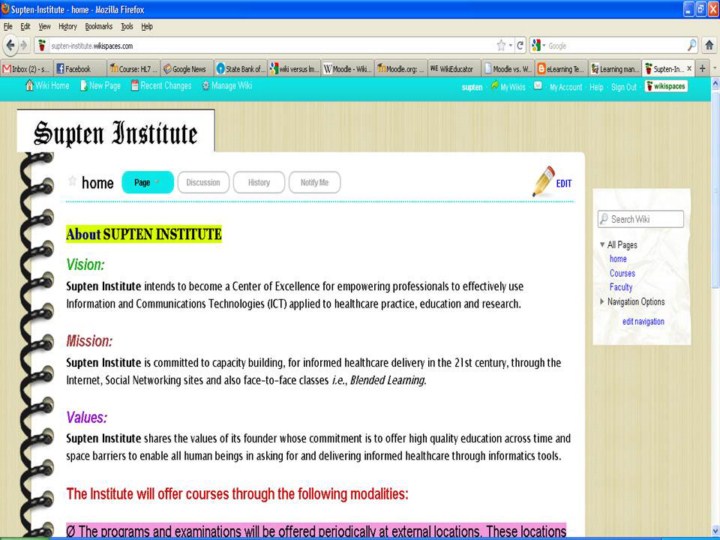Open the History tab of the page
The height and width of the screenshot is (540, 720).
(x=259, y=182)
